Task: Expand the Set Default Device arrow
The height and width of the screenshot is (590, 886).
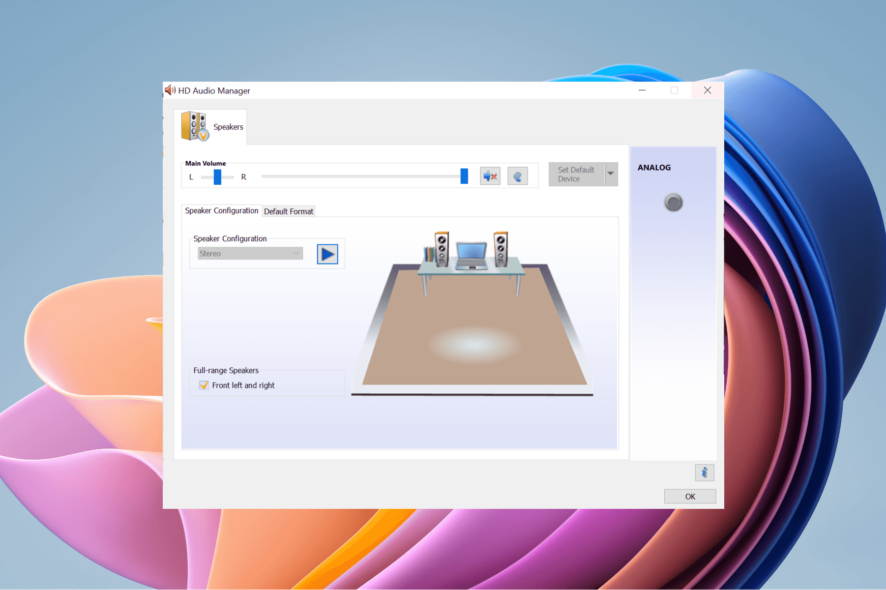Action: 610,174
